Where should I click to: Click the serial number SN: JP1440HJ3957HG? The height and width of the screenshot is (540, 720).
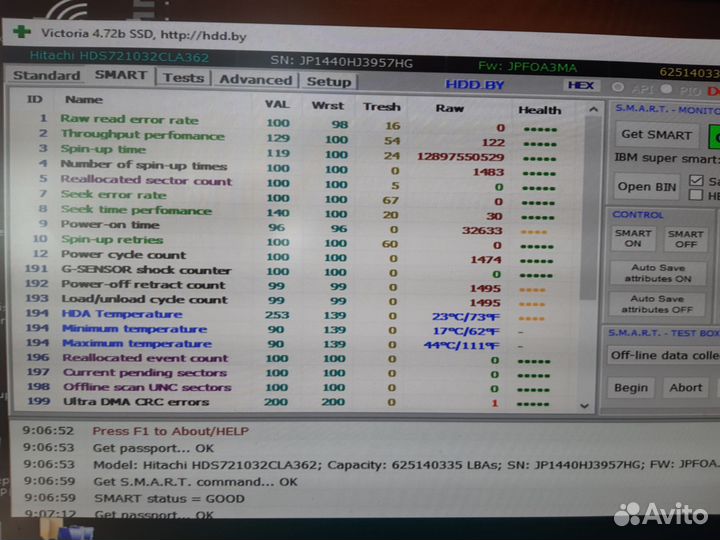point(341,62)
